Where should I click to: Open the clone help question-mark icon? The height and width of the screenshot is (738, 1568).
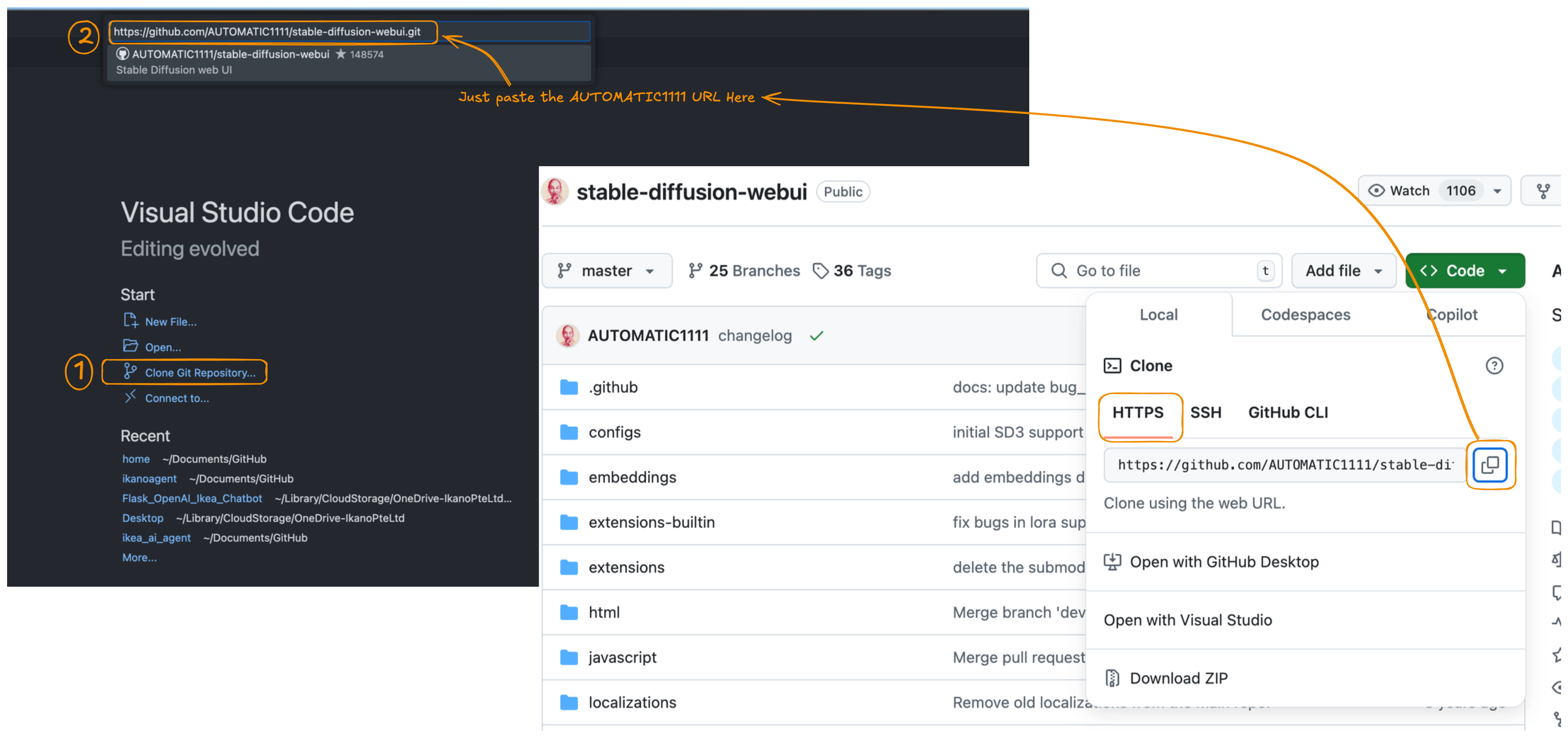[x=1494, y=365]
